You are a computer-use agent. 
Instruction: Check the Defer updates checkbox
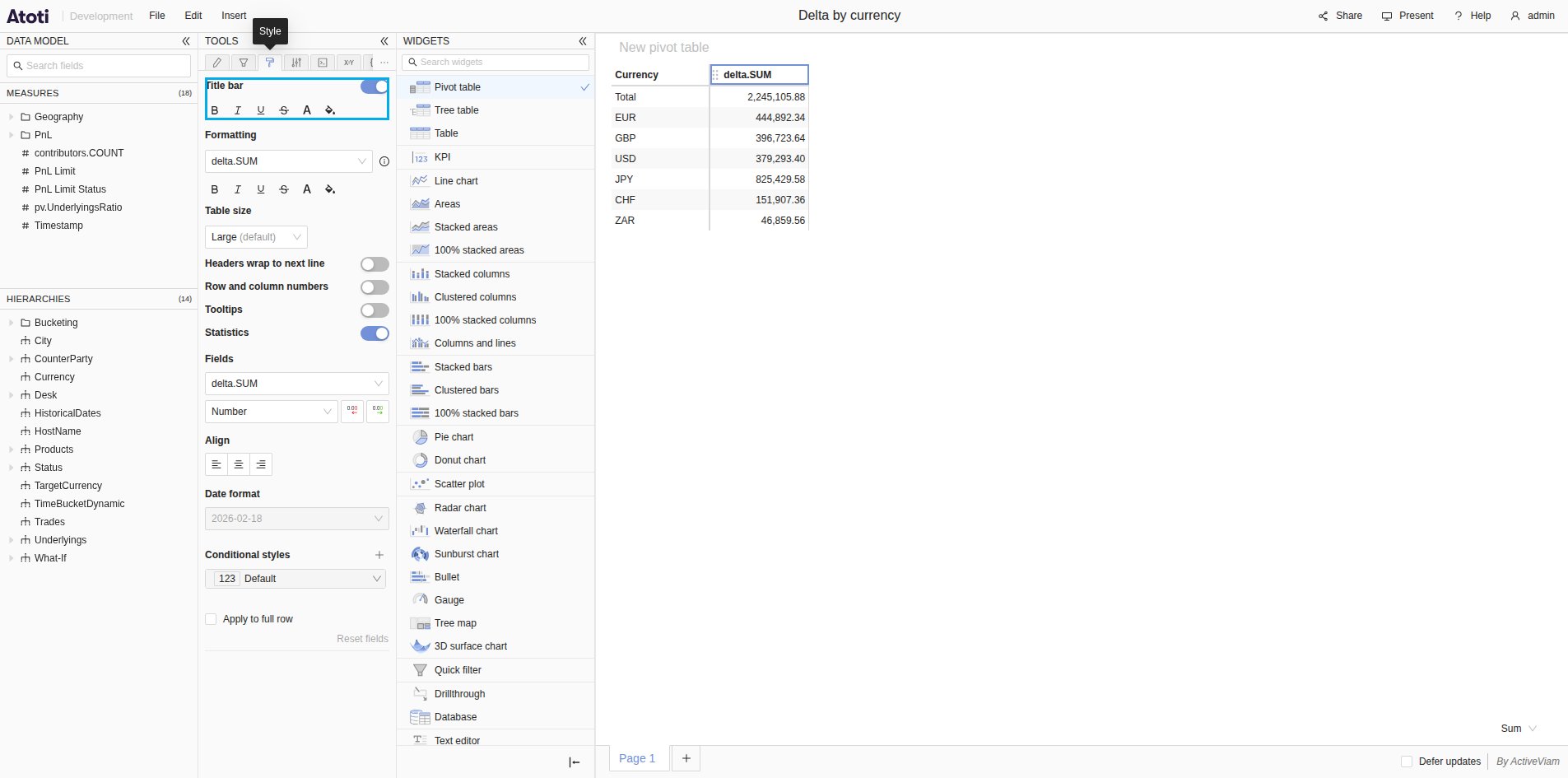[1407, 762]
